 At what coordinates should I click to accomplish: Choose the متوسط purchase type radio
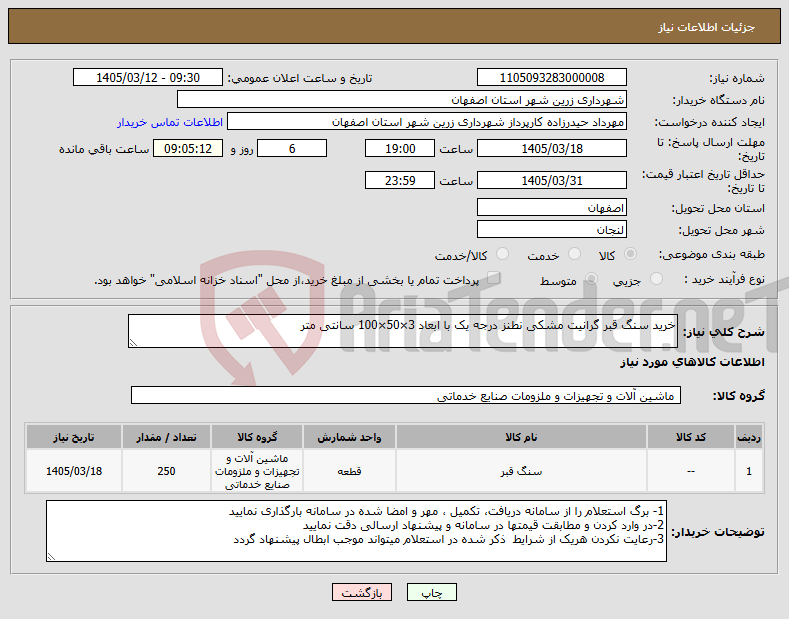pos(591,279)
